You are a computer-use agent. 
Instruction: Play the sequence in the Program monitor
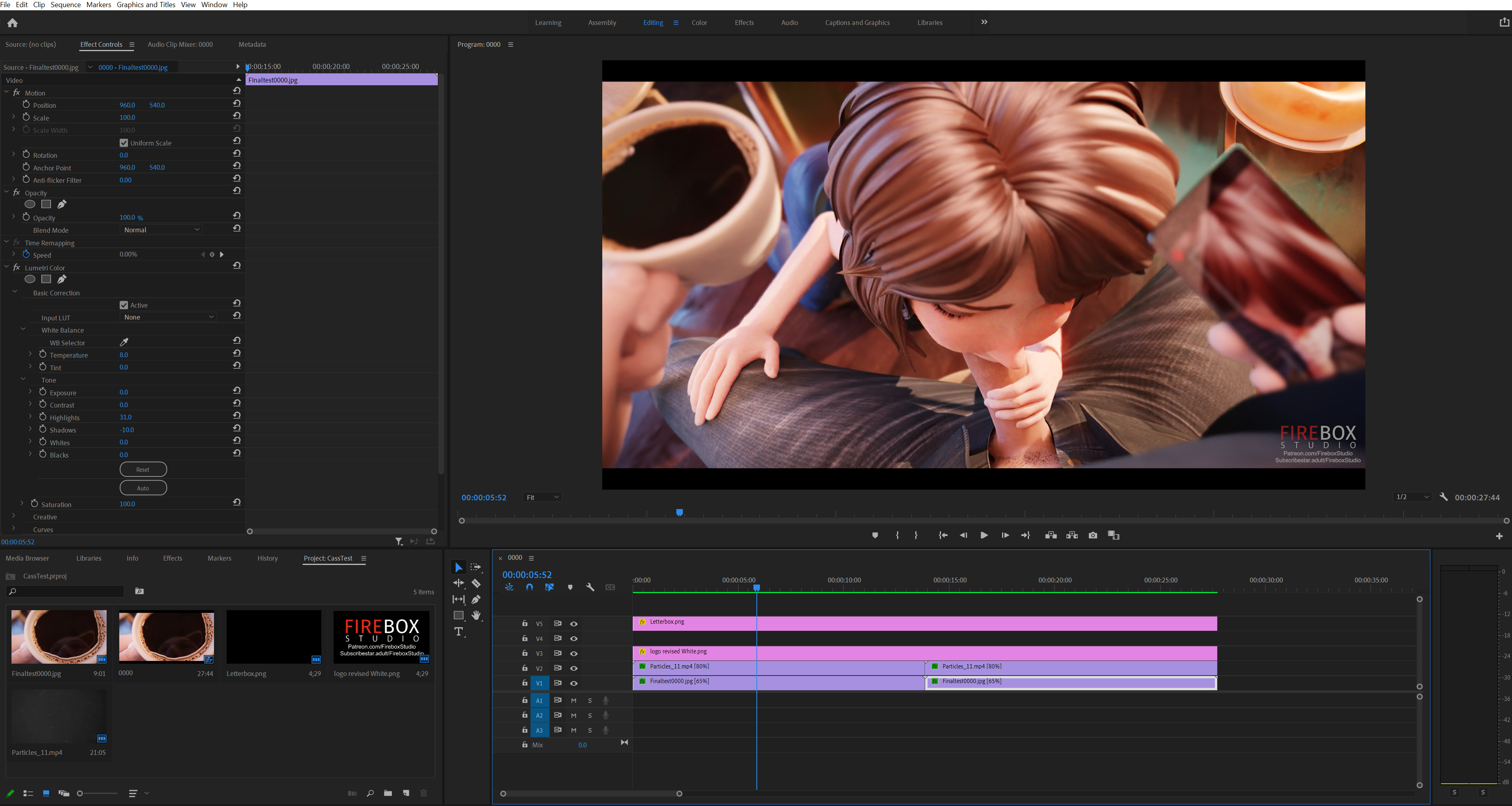(x=984, y=535)
